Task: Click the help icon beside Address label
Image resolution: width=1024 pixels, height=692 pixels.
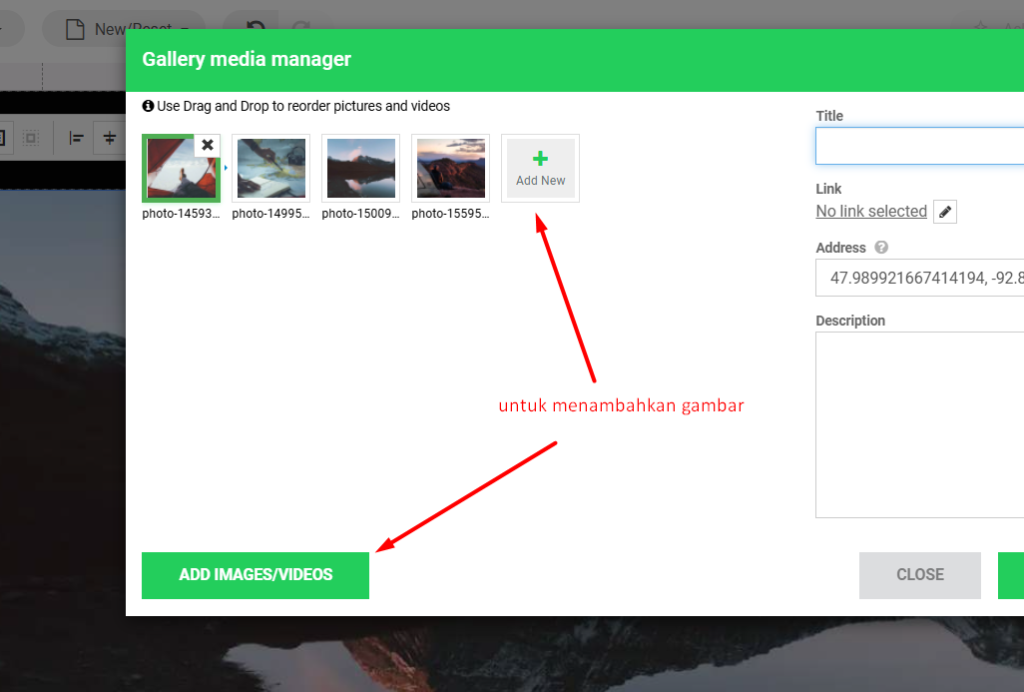Action: point(881,248)
